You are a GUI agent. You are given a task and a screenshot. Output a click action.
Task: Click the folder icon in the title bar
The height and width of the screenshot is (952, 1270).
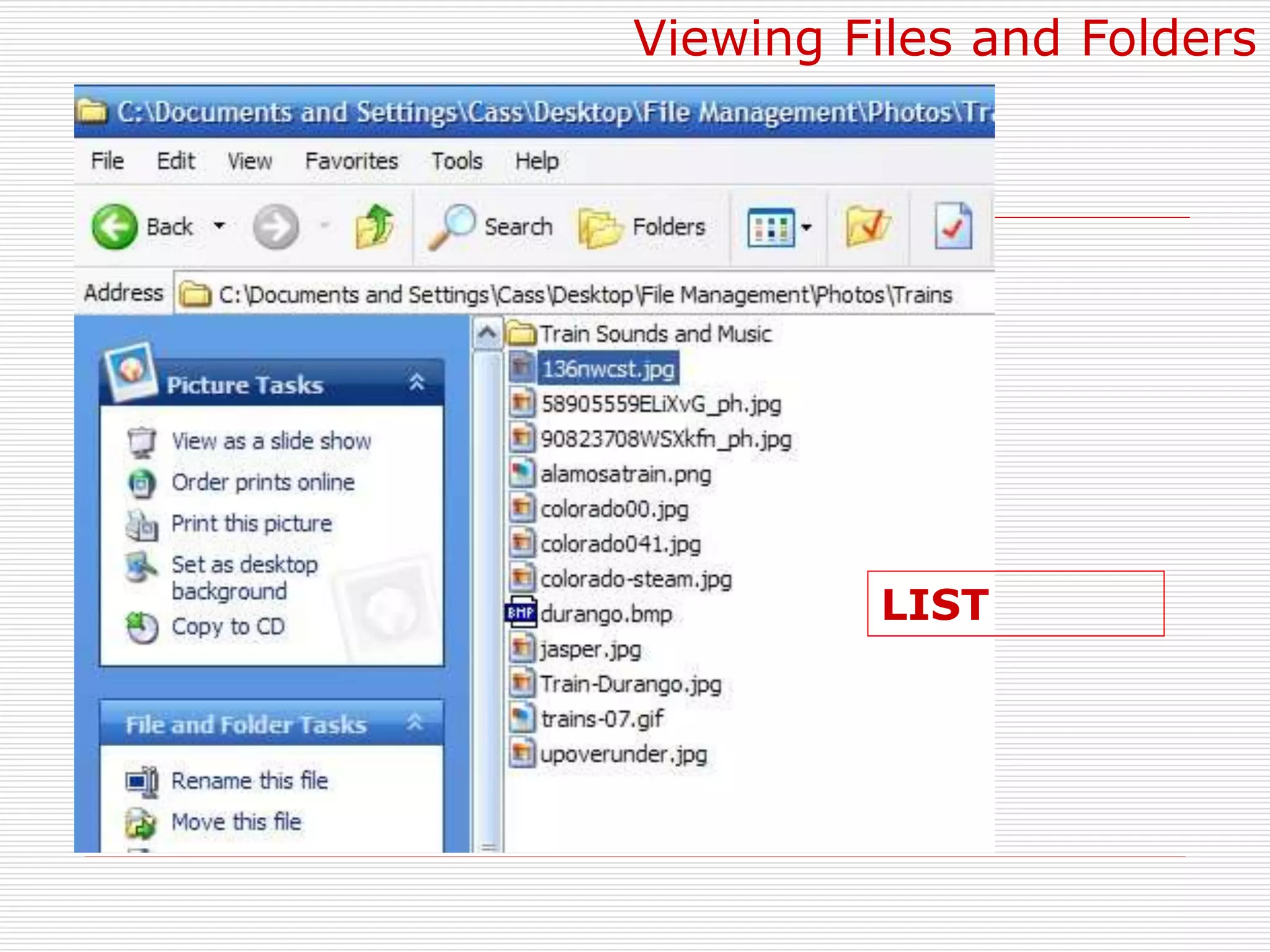92,112
